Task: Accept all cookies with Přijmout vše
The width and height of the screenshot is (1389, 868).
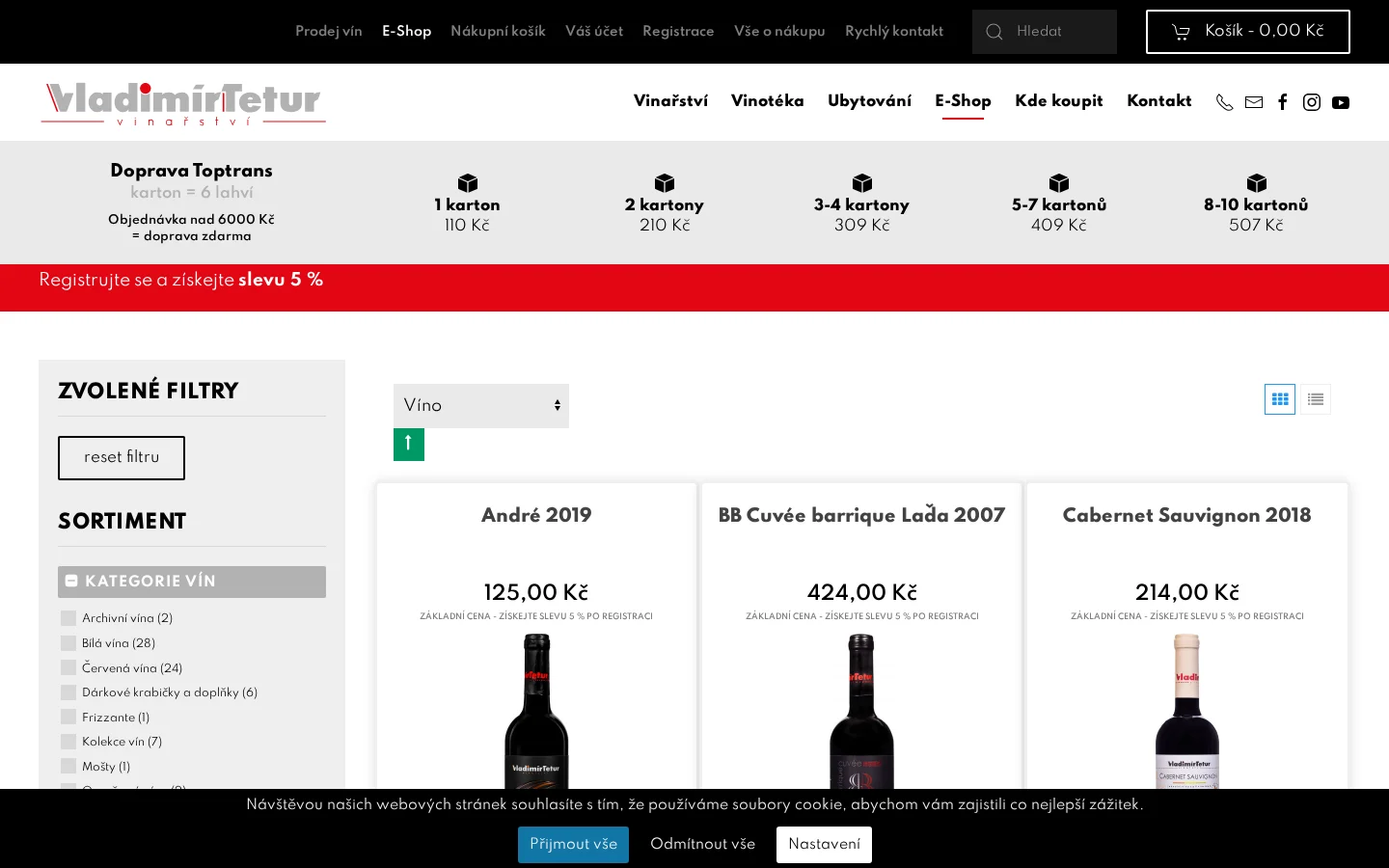Action: (573, 845)
